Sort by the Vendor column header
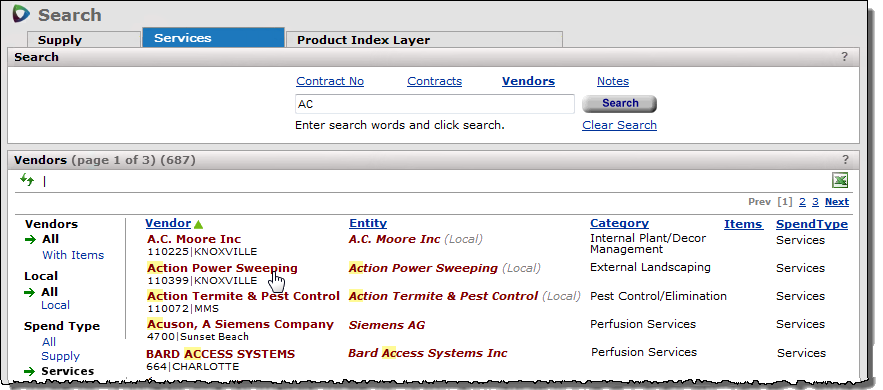This screenshot has height=390, width=883. (x=168, y=223)
